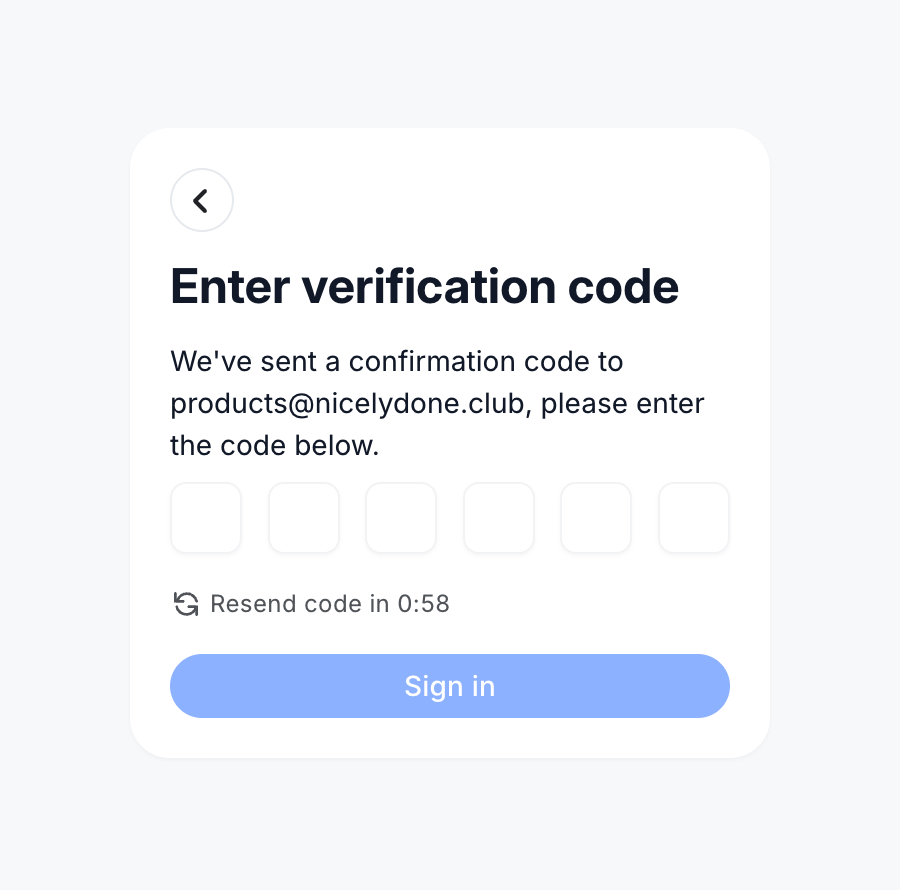Click the chevron inside the circular button
This screenshot has width=900, height=890.
202,200
